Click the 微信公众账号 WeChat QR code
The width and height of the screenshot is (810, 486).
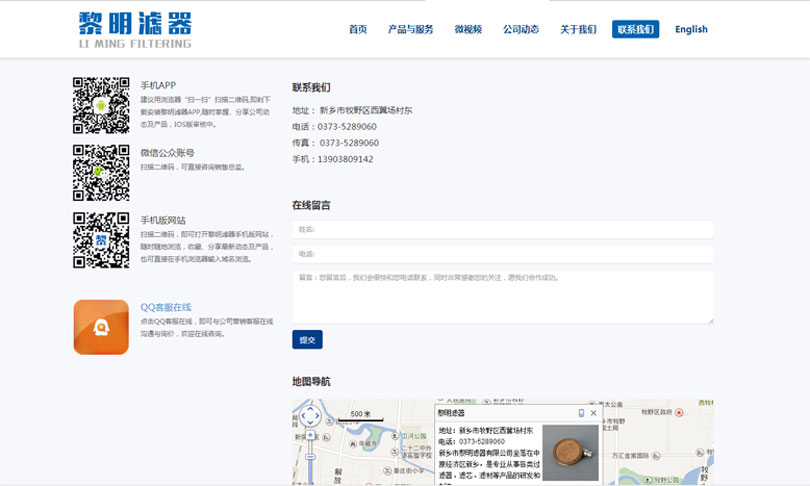101,173
